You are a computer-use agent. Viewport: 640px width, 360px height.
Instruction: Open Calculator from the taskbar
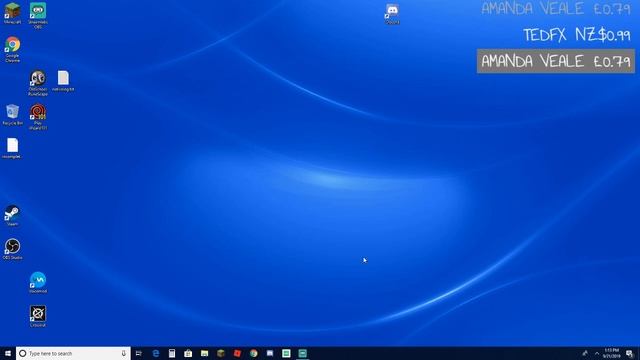pyautogui.click(x=172, y=353)
